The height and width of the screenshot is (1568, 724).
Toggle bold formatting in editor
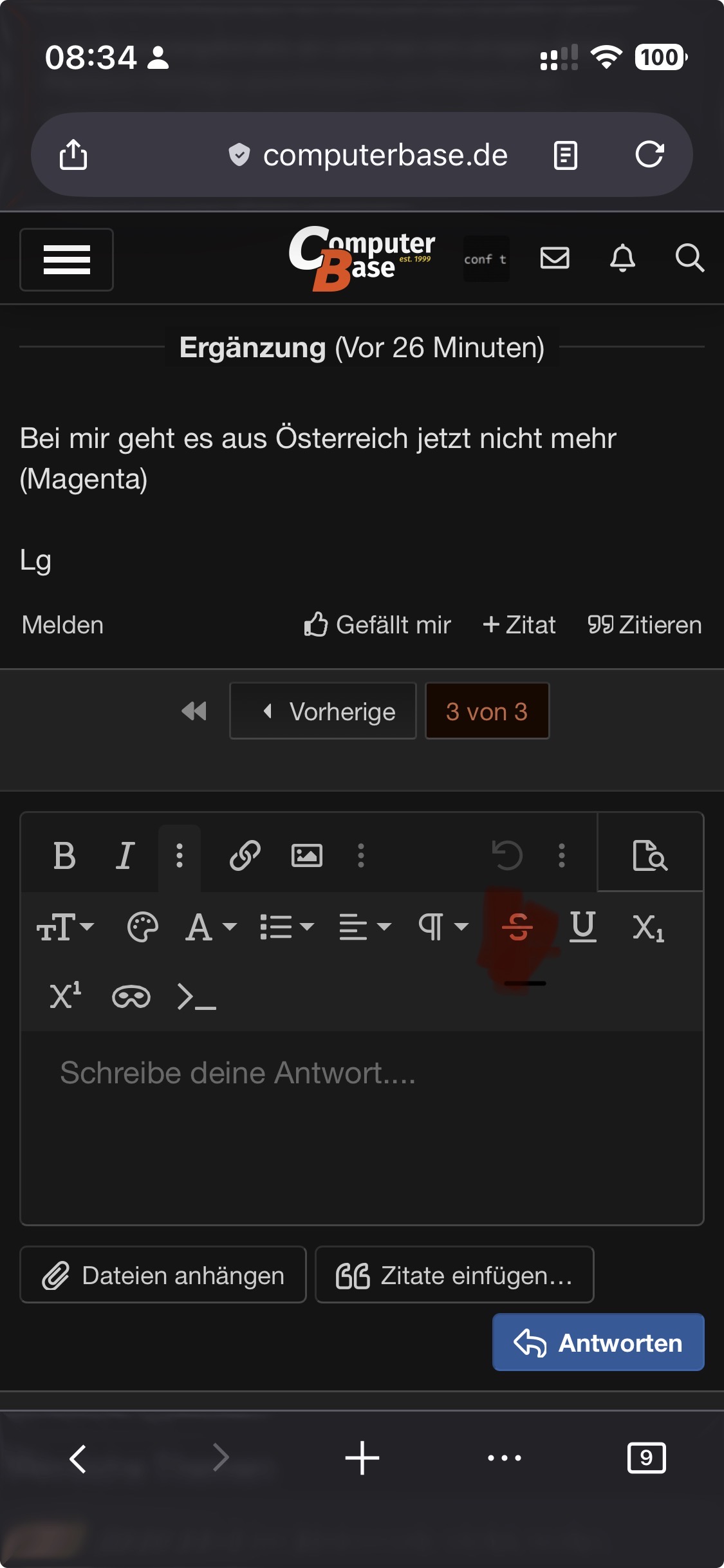(64, 855)
